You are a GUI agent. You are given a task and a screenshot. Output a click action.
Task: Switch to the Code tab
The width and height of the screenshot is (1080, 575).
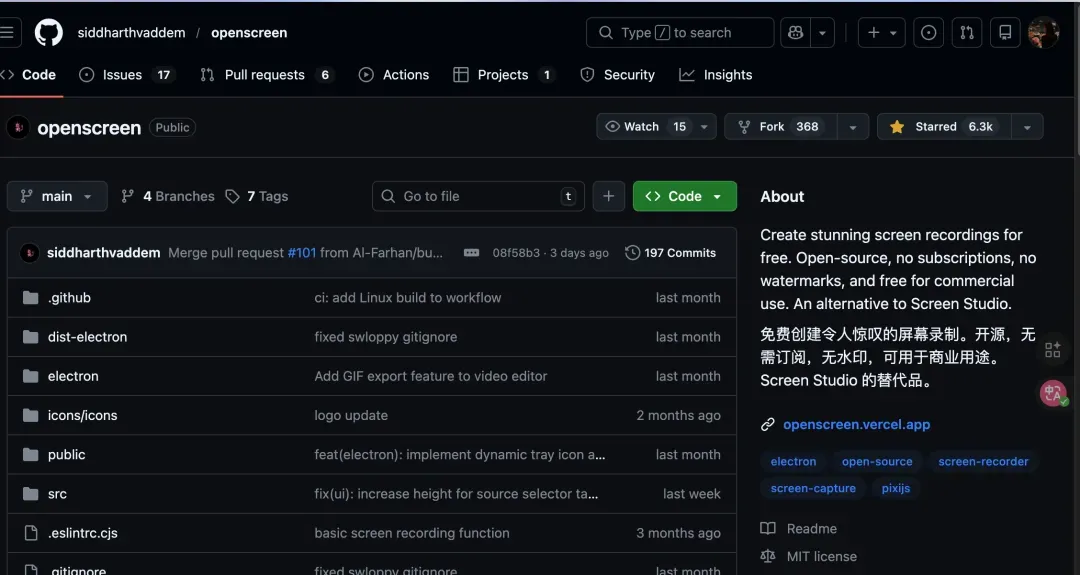click(x=30, y=74)
